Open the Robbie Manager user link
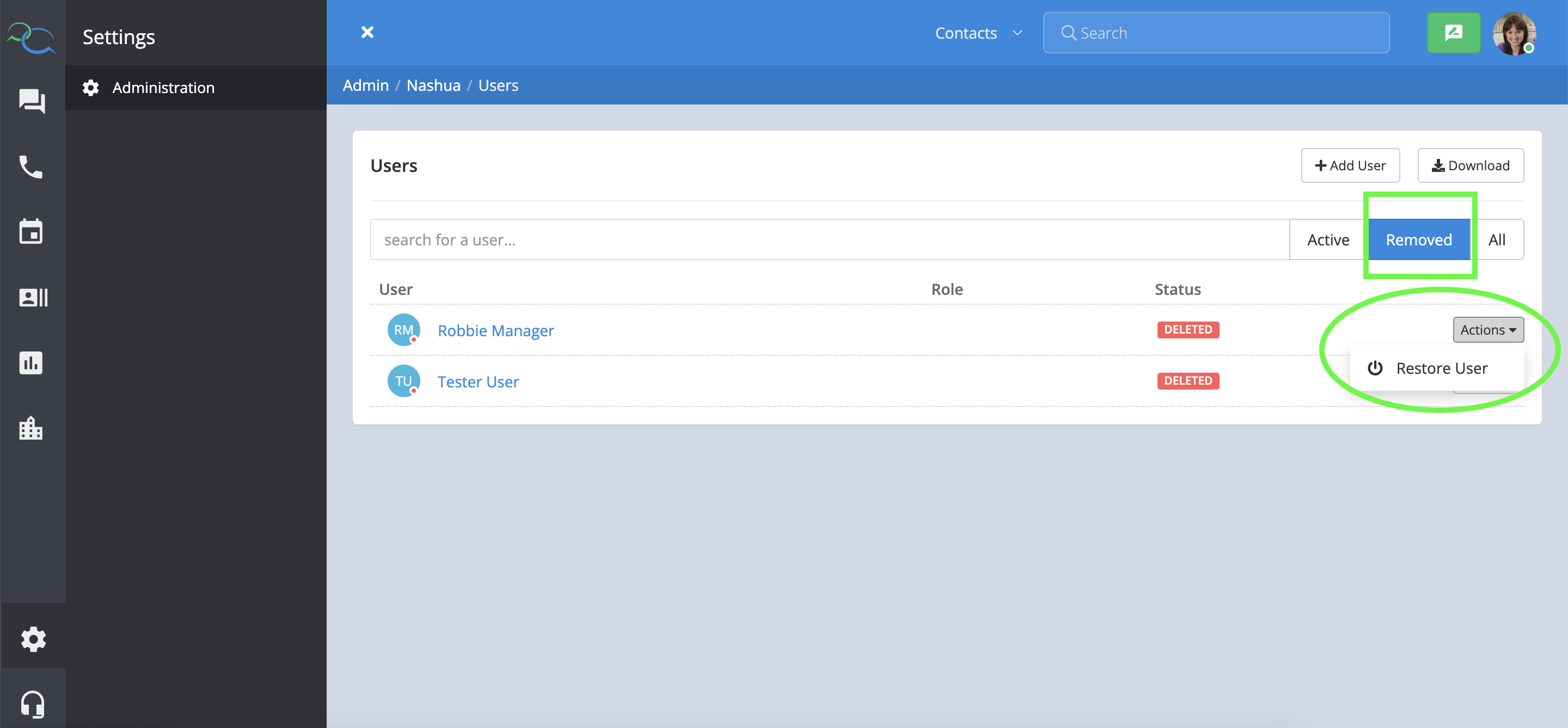This screenshot has width=1568, height=728. point(495,330)
